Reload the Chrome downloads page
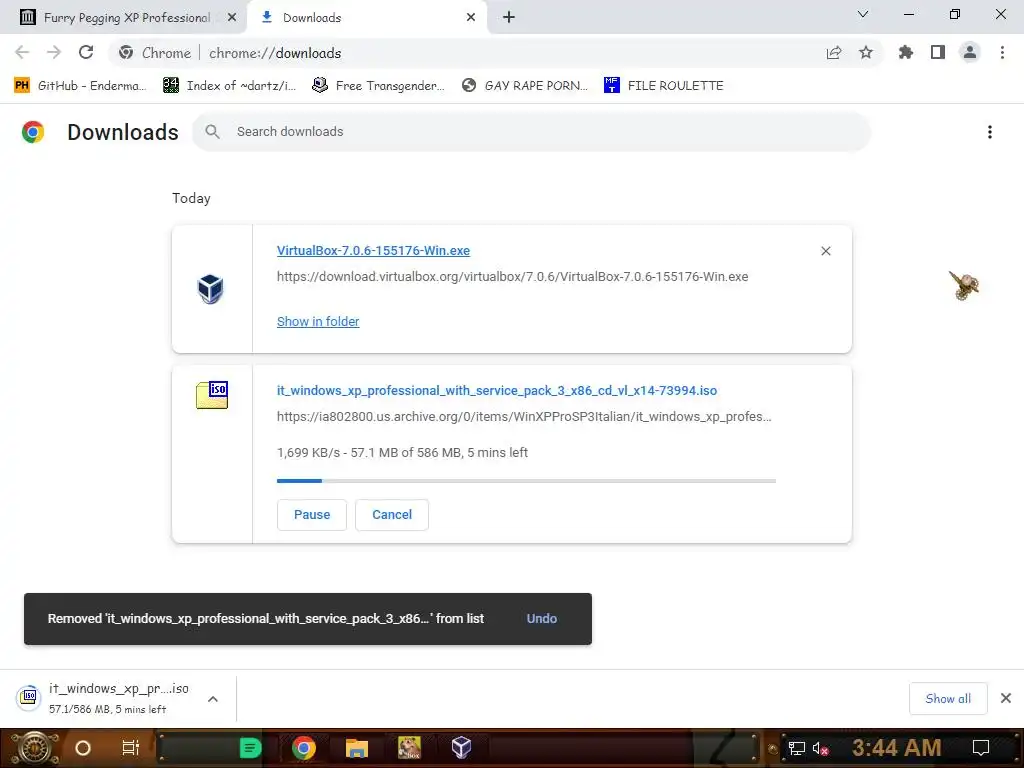1024x768 pixels. point(86,52)
